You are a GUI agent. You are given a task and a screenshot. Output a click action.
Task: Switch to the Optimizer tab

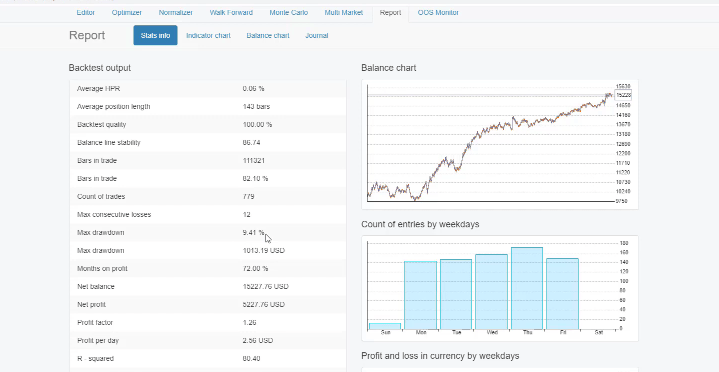coord(127,12)
